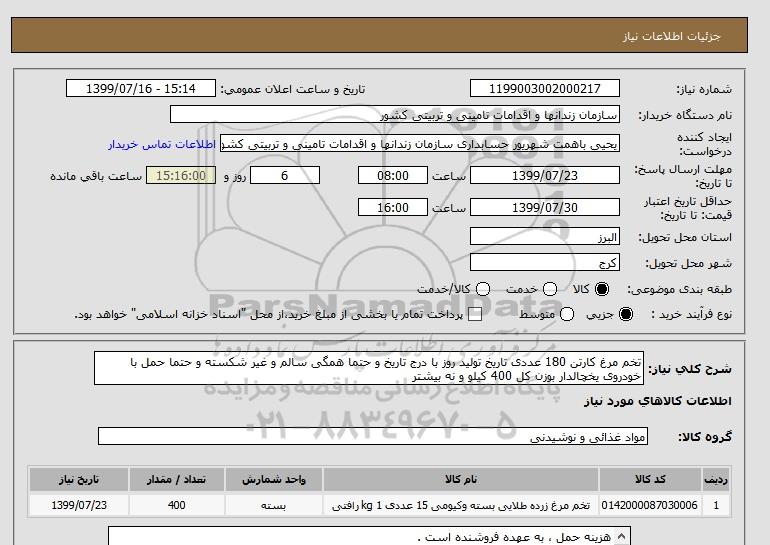This screenshot has height=545, width=770.
Task: Click the شرح کلی نیاز label
Action: pos(690,369)
